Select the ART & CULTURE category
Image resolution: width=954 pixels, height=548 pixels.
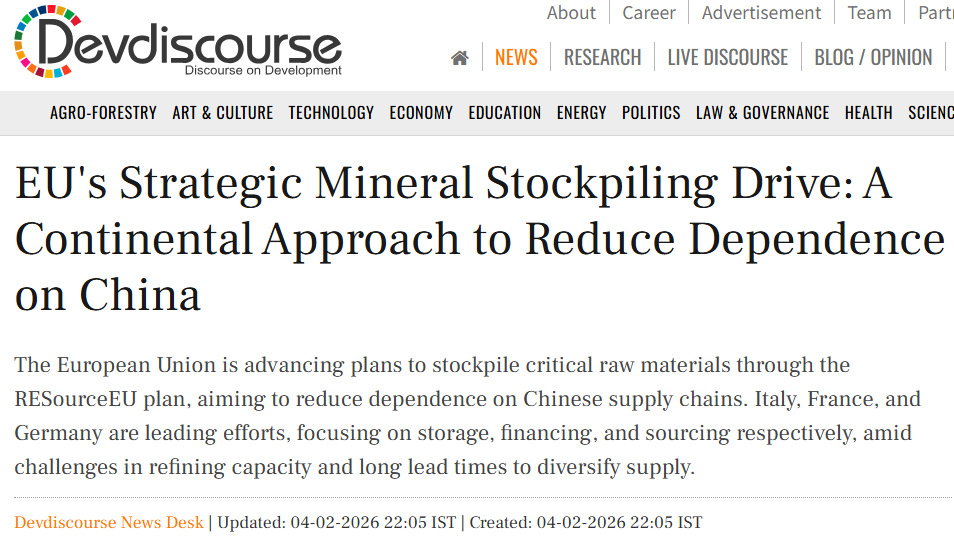click(222, 113)
